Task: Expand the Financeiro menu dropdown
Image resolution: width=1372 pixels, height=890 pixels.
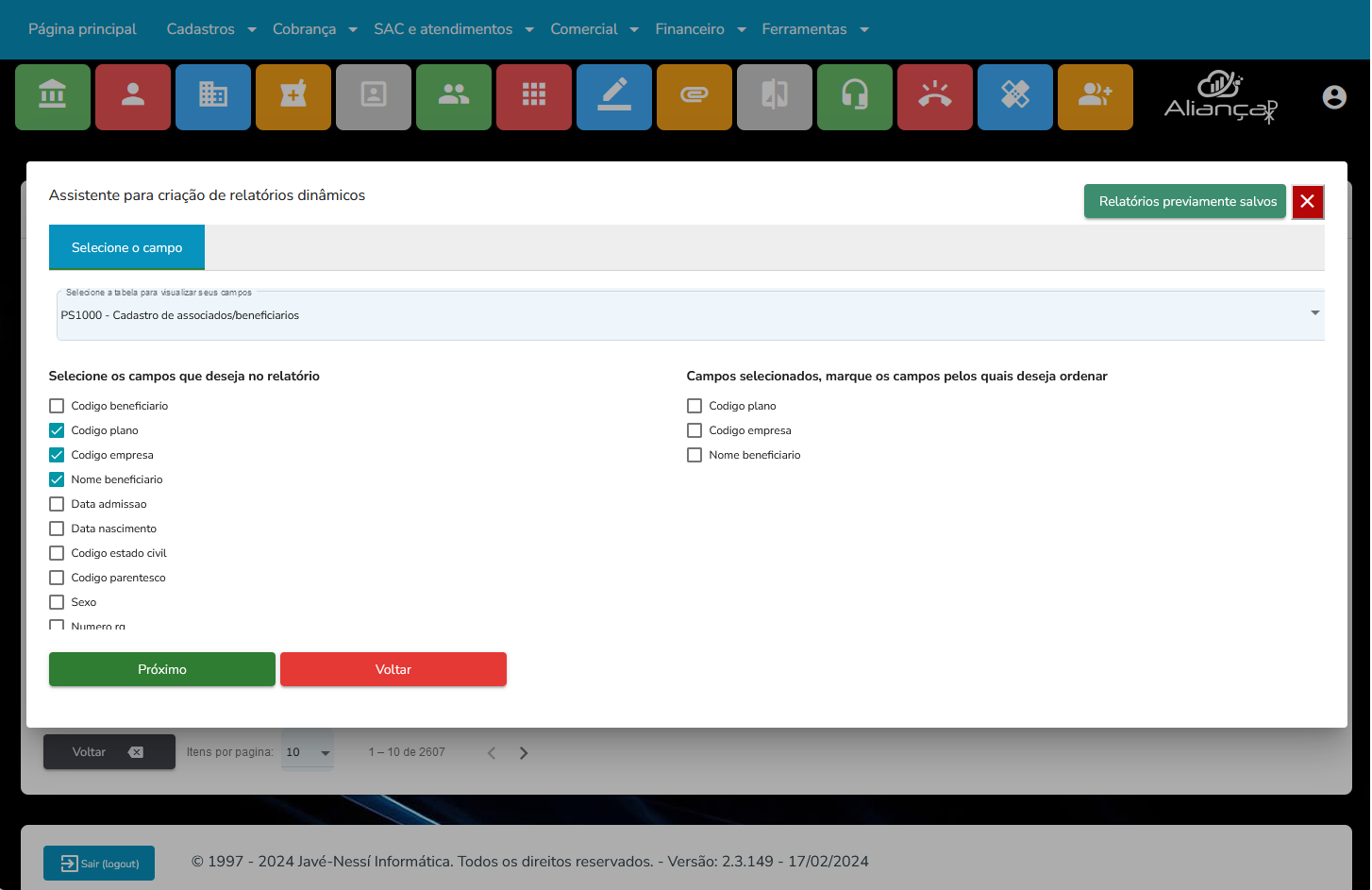Action: click(700, 29)
